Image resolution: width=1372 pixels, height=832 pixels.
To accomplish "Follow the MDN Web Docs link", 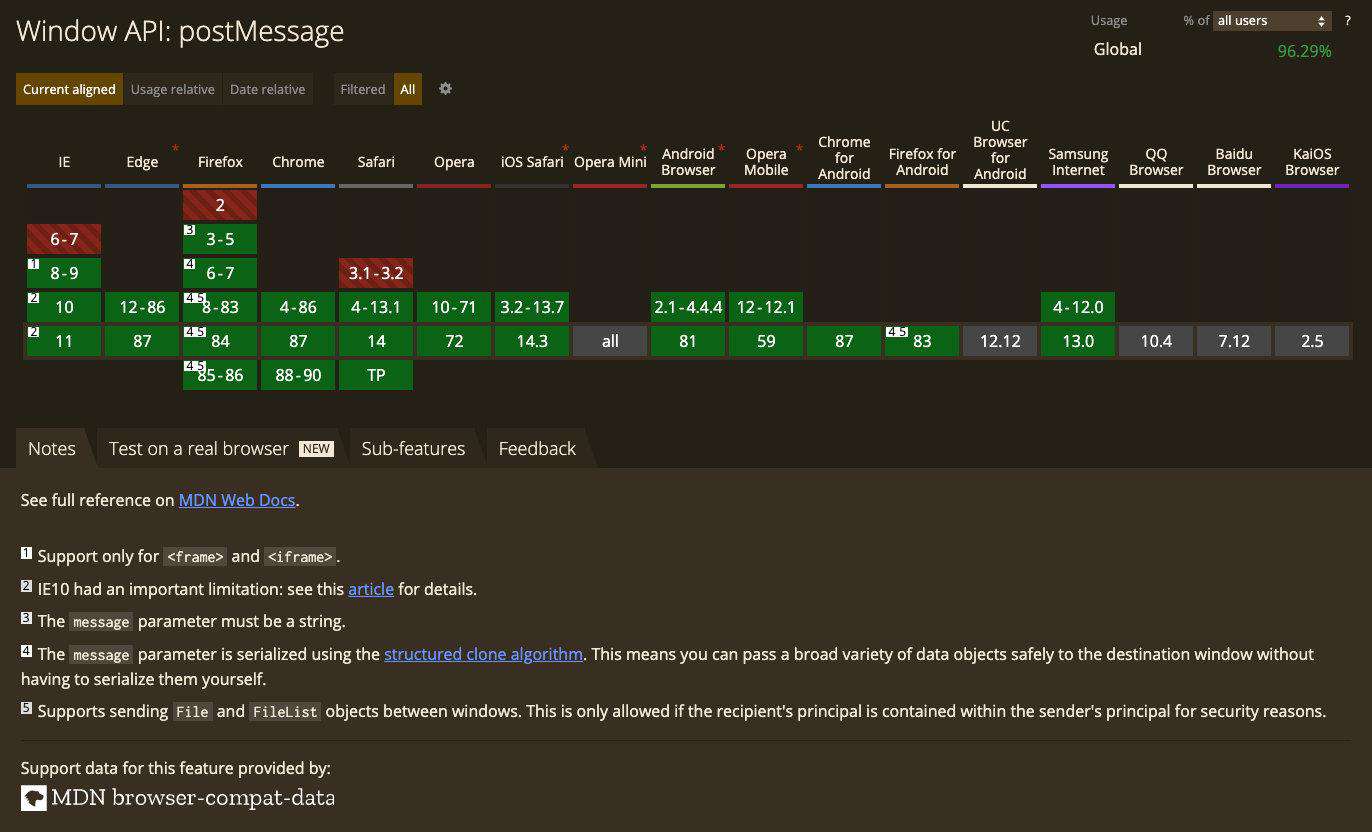I will coord(237,500).
